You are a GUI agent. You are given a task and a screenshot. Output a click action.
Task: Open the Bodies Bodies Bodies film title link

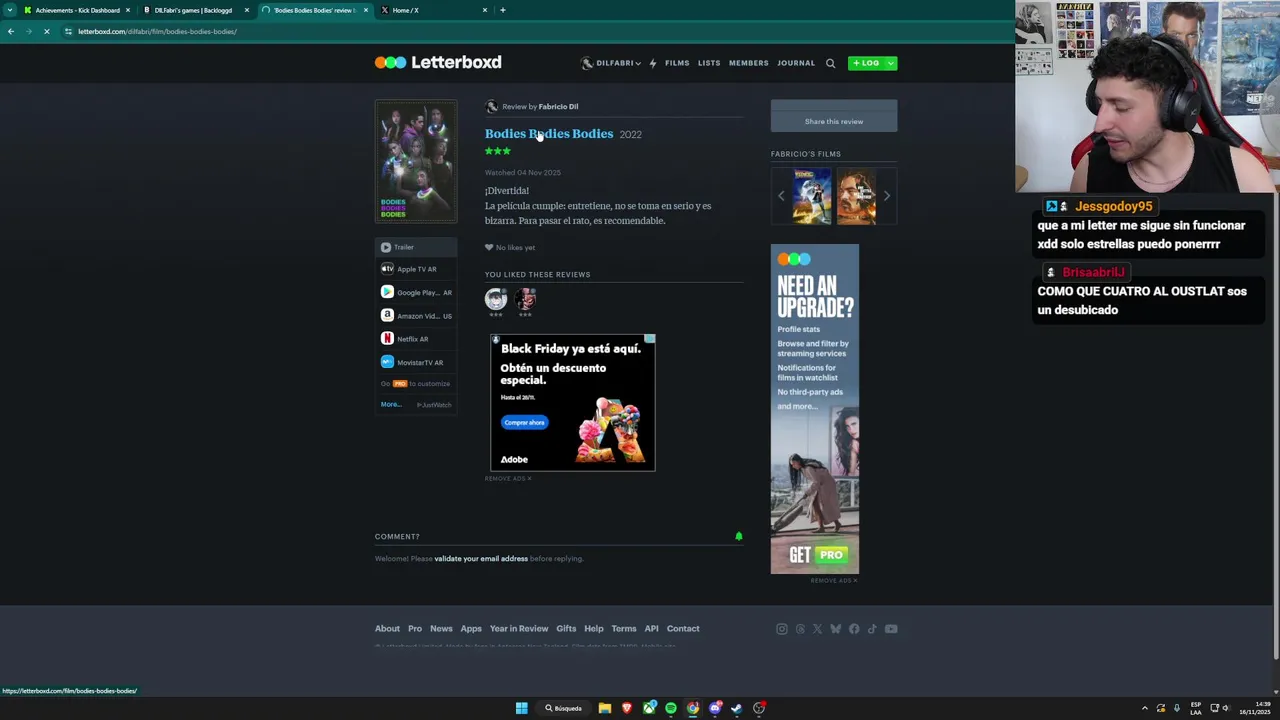(x=549, y=133)
